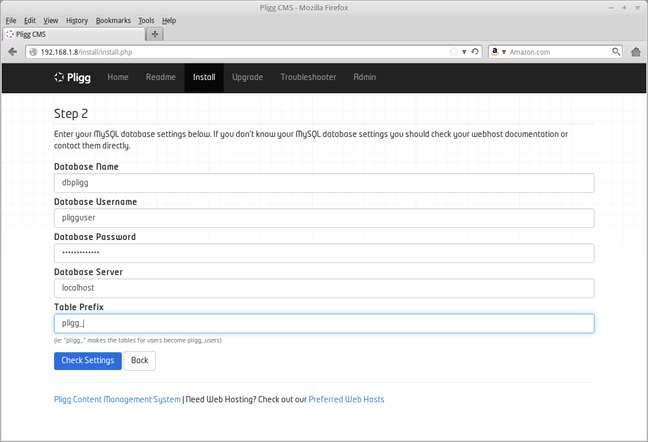The width and height of the screenshot is (648, 442).
Task: Open the Home nav link
Action: pos(118,77)
